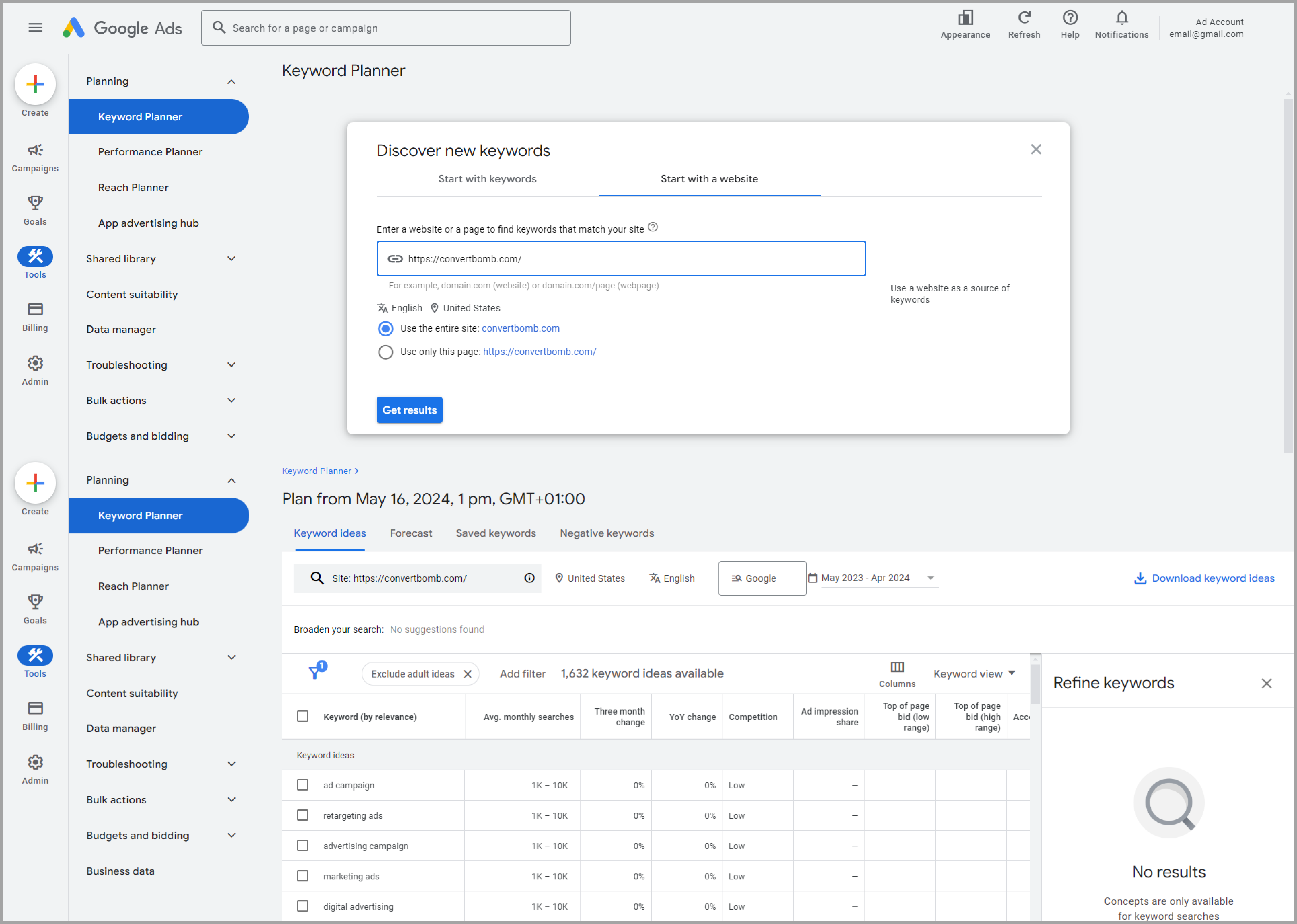Click Create plus button beside the Discover dialog

click(x=35, y=84)
